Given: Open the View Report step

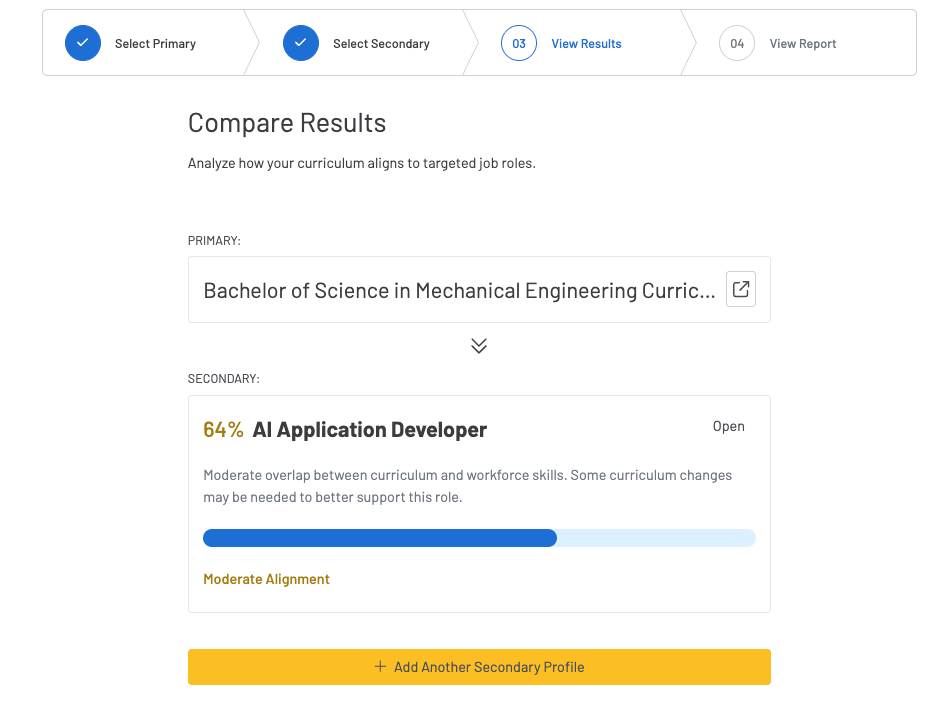Looking at the screenshot, I should pyautogui.click(x=802, y=44).
